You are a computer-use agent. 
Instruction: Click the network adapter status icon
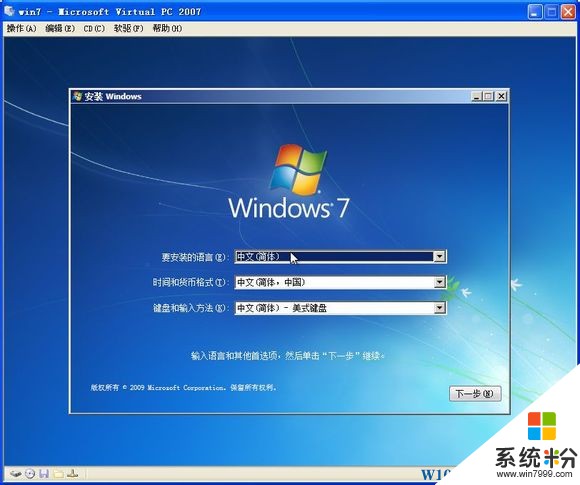73,473
